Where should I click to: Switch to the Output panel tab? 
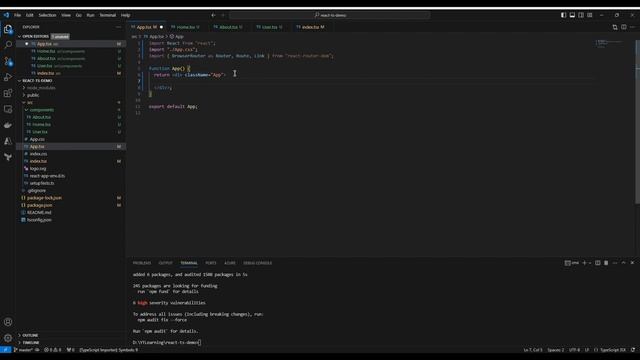pos(165,263)
